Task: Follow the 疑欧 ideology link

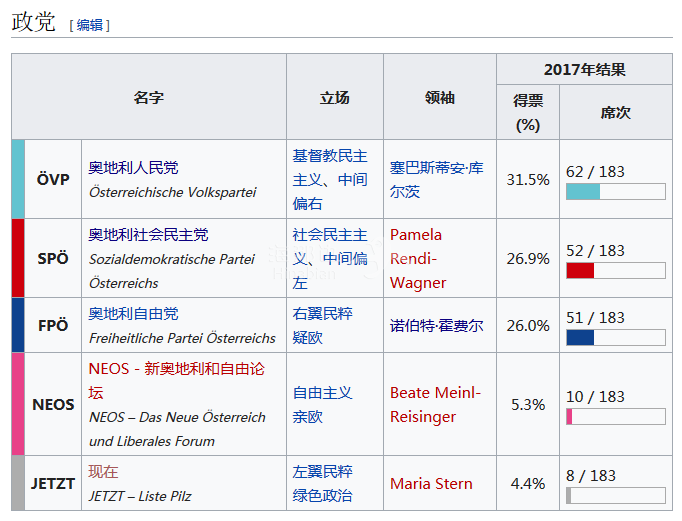Action: (308, 337)
